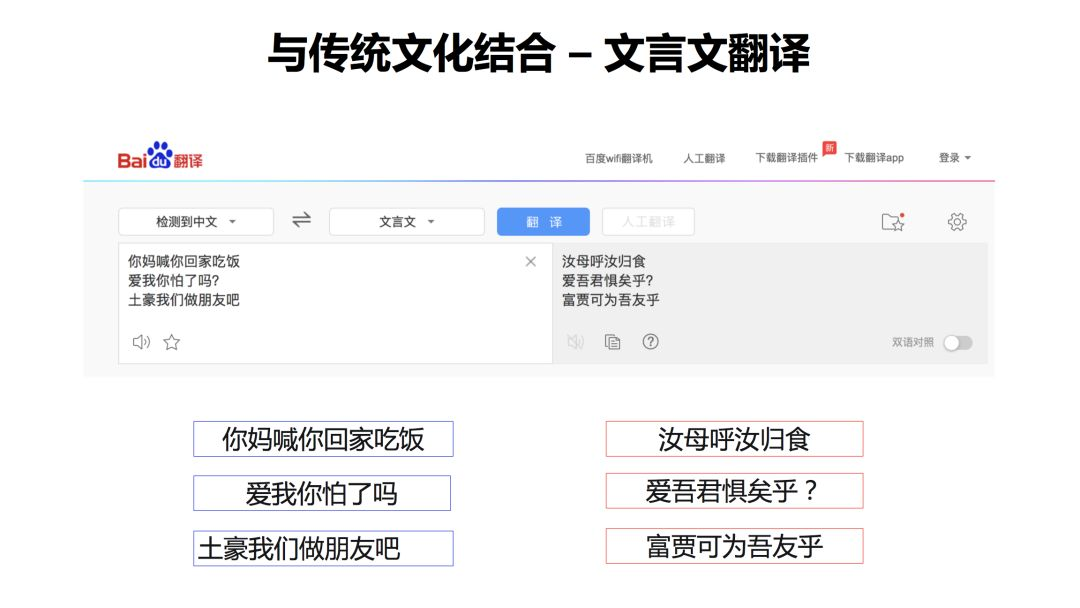Expand the 登录 dropdown menu
This screenshot has width=1080, height=608.
click(955, 158)
